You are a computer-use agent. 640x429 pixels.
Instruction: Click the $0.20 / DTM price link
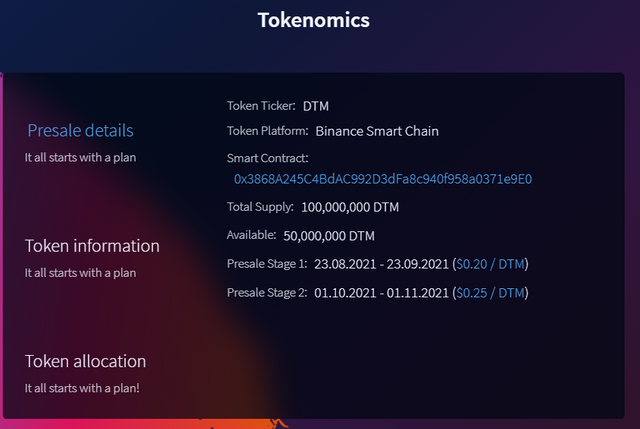point(491,264)
